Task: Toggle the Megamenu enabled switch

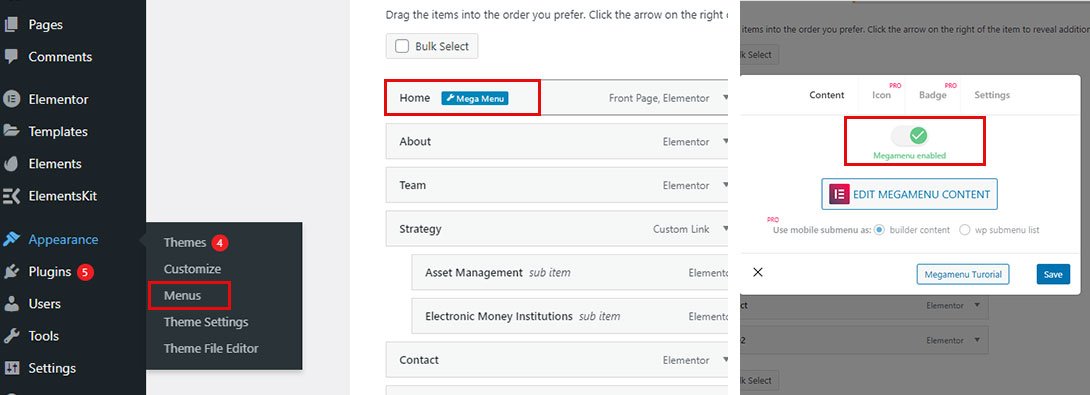Action: [x=910, y=135]
